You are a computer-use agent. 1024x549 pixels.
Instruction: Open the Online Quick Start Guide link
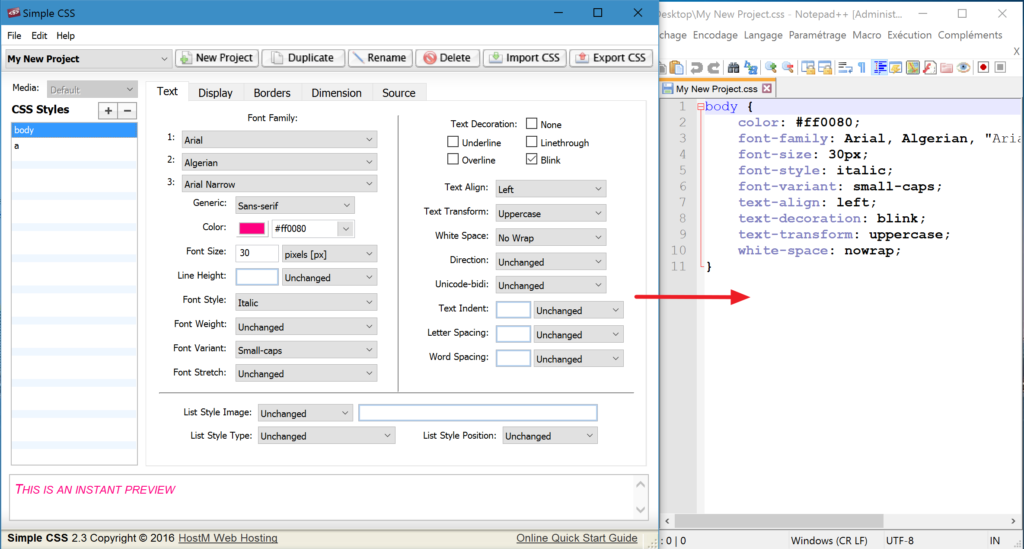pos(577,538)
